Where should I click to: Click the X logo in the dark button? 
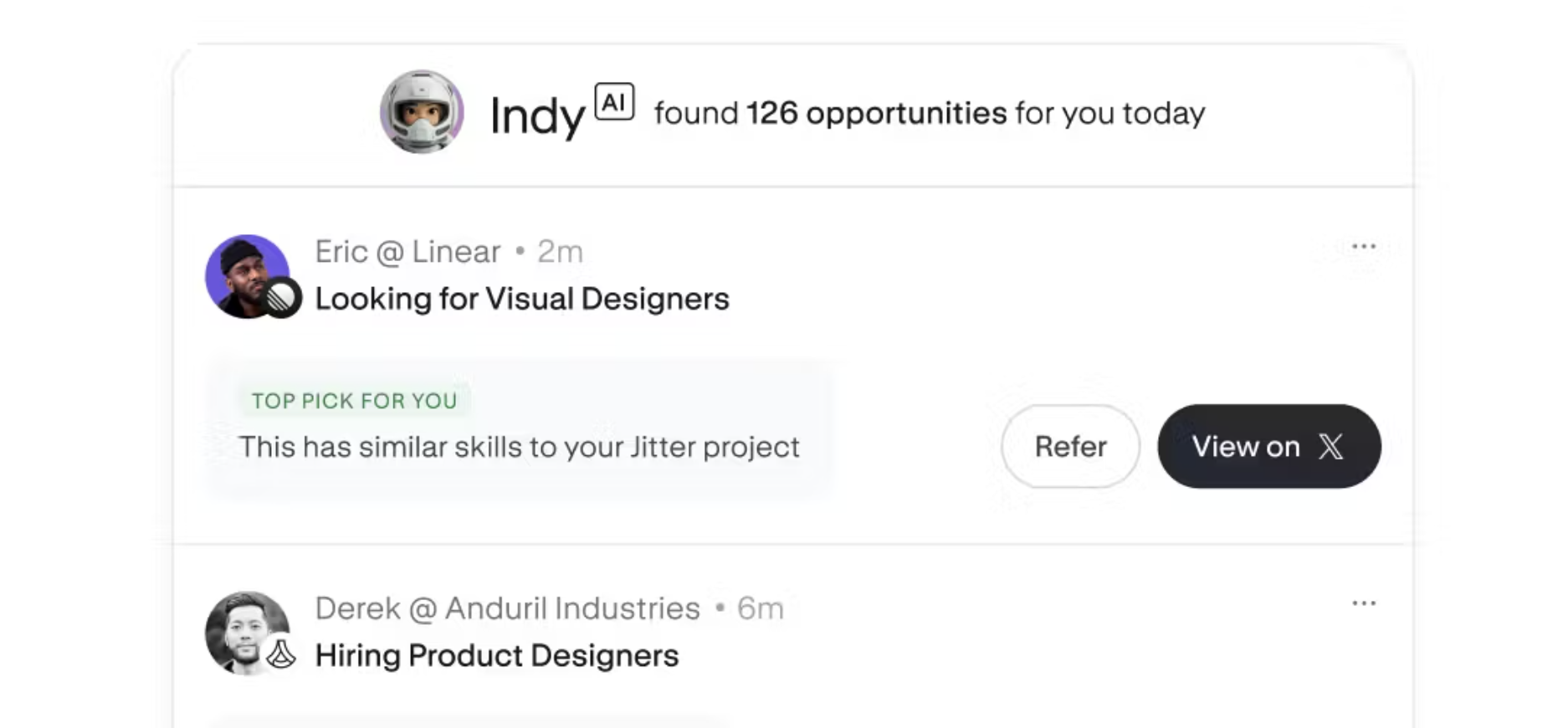point(1330,447)
